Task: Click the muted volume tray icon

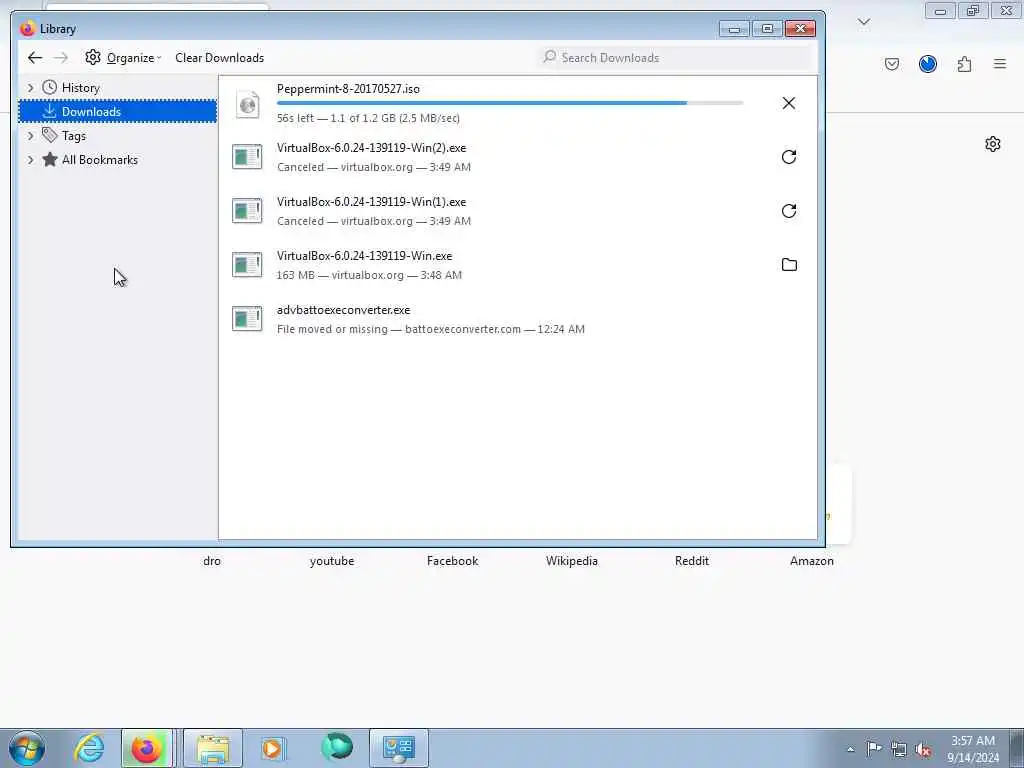Action: click(923, 749)
